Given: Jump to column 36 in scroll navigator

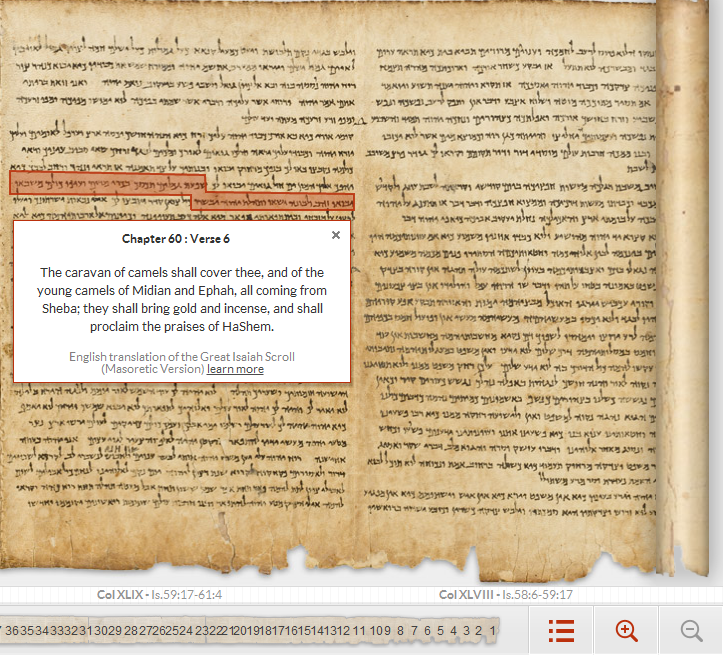Looking at the screenshot, I should coord(12,631).
